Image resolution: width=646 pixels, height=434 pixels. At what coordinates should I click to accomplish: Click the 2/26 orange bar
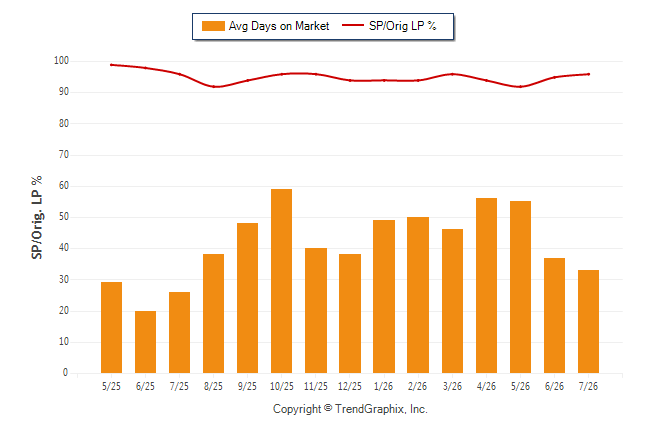click(418, 295)
